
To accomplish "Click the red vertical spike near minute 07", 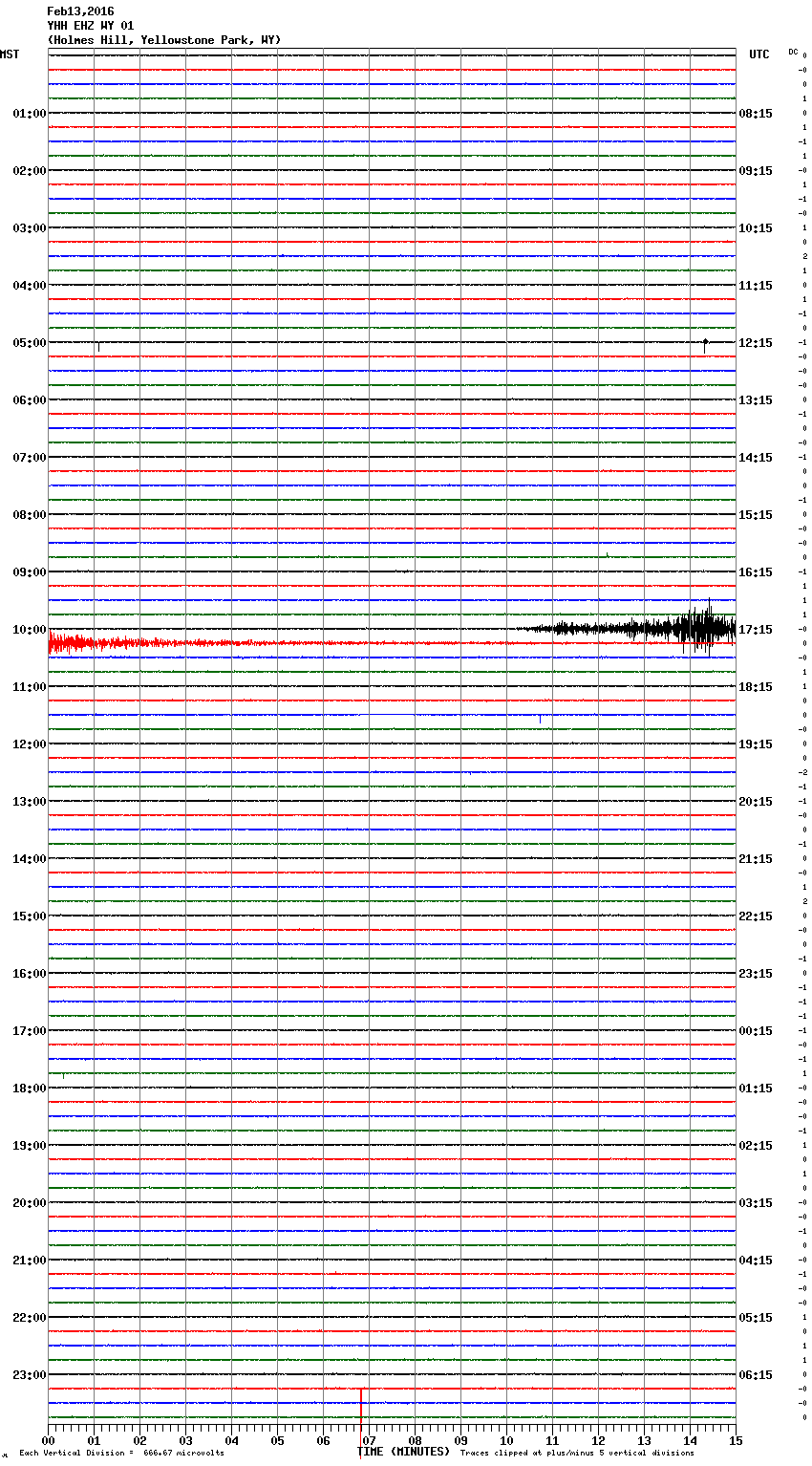I will click(x=361, y=1405).
